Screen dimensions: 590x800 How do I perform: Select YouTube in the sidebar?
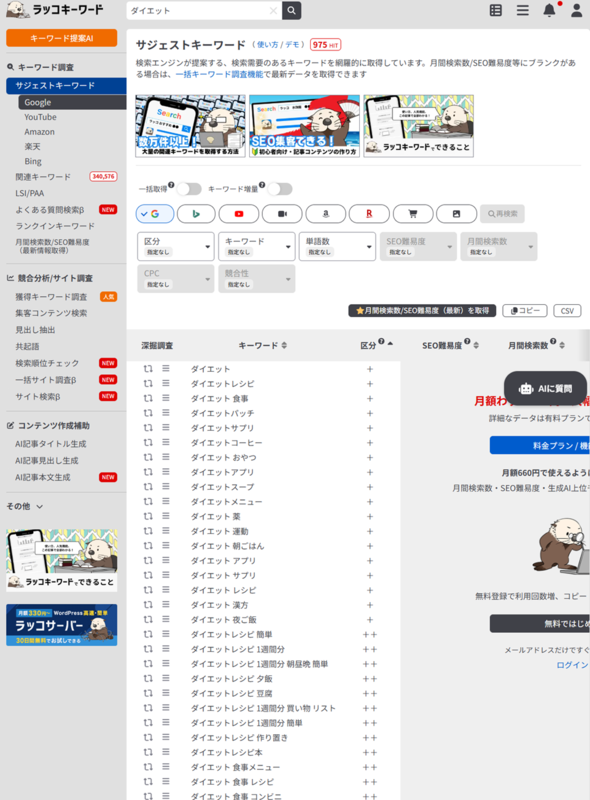pos(40,117)
